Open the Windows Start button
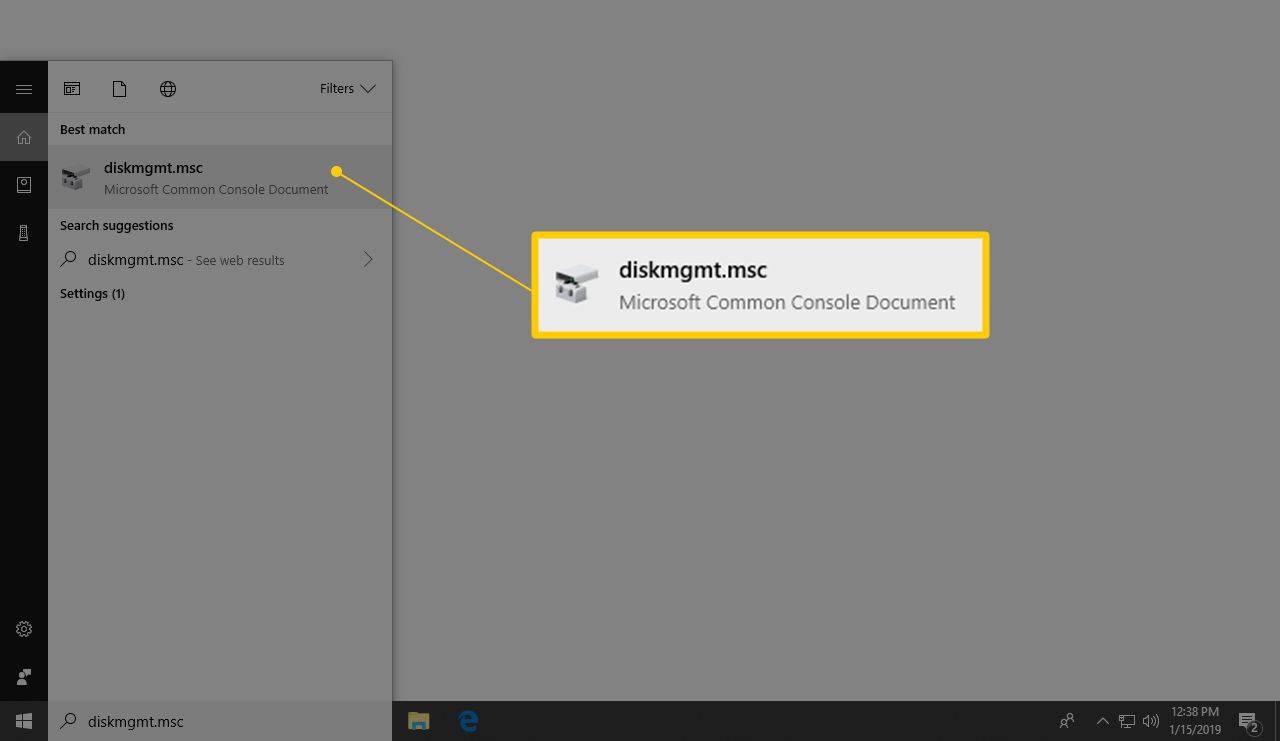Viewport: 1280px width, 741px height. tap(24, 721)
